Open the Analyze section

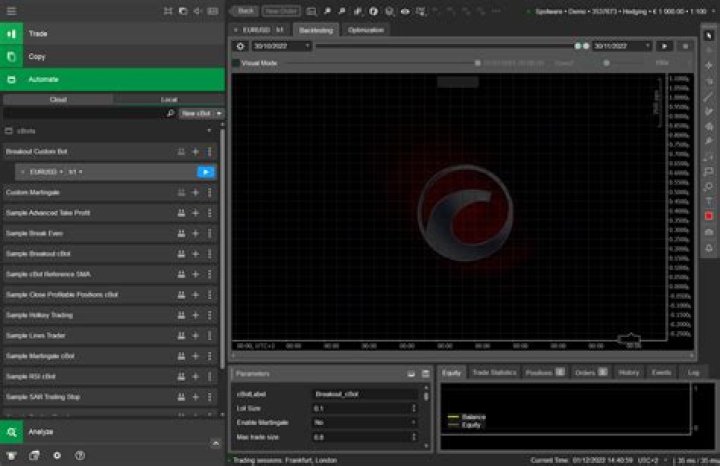click(112, 432)
